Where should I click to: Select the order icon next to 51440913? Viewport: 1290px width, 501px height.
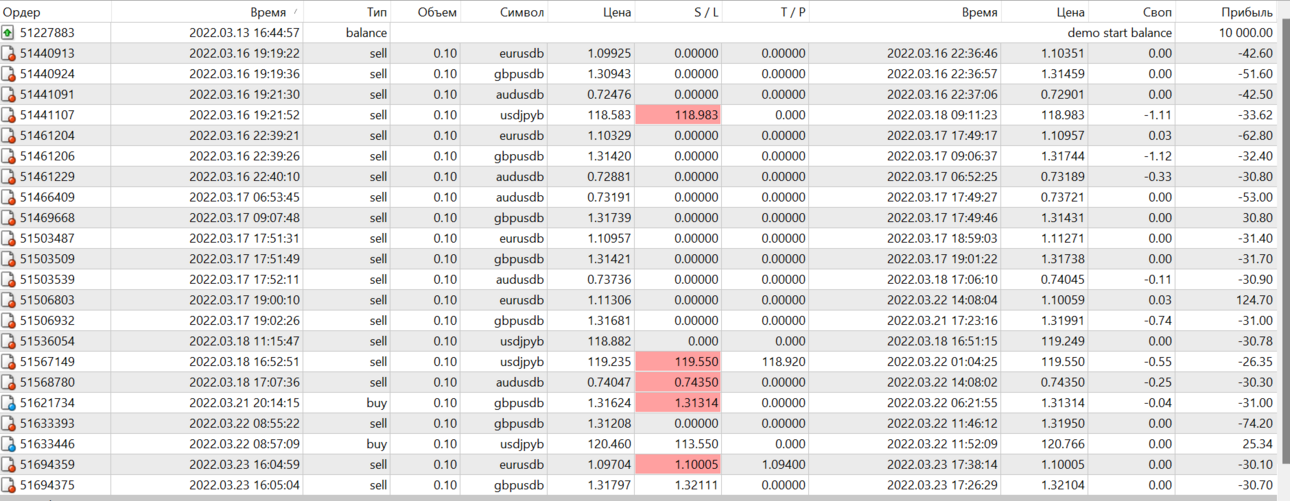click(x=8, y=54)
